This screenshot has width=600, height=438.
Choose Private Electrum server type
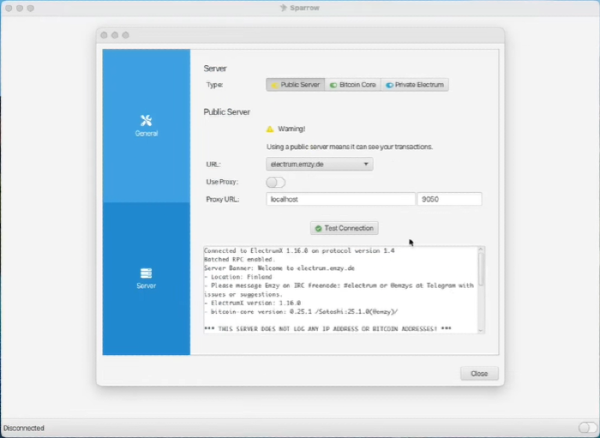(413, 85)
